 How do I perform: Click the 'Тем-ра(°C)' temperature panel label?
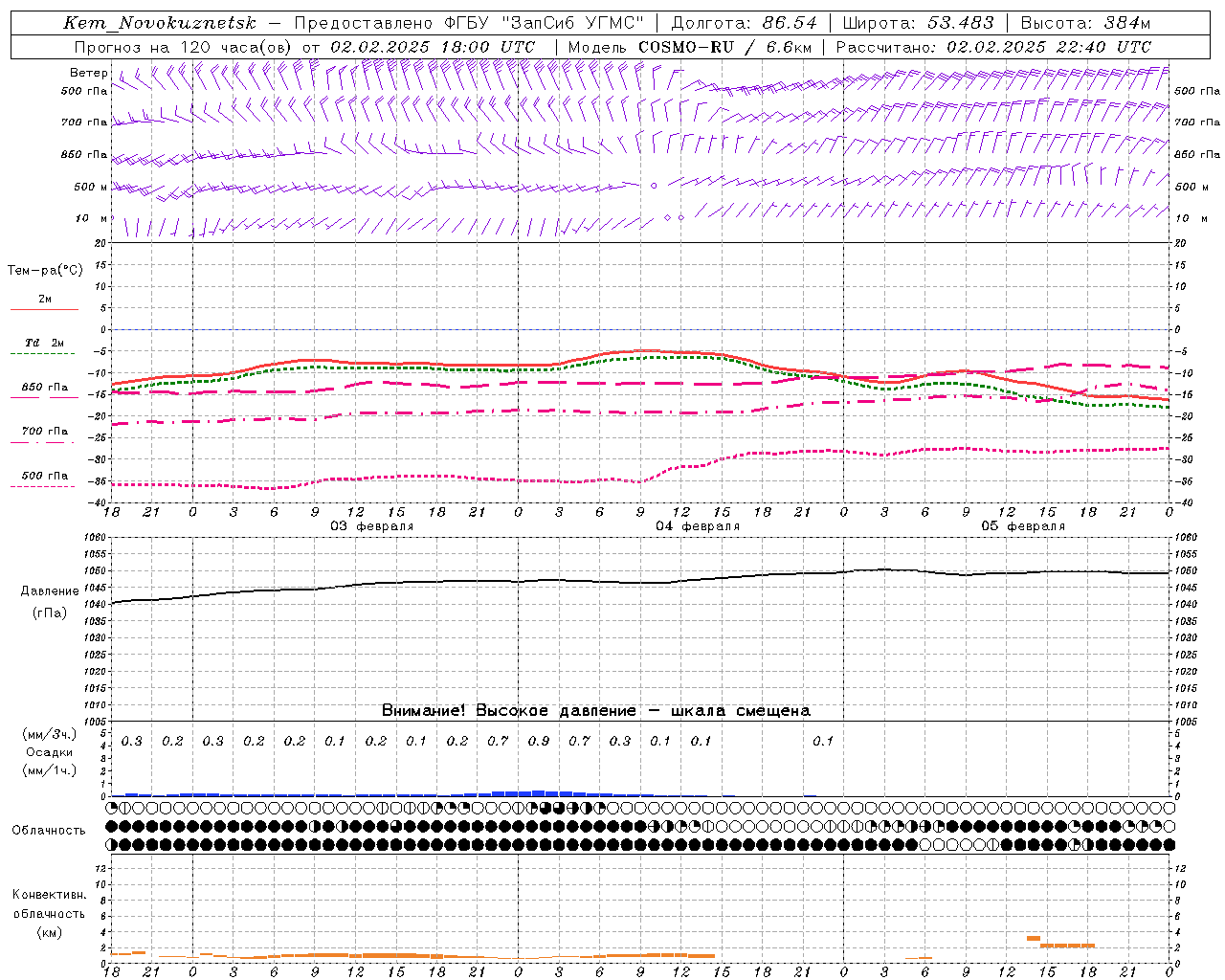point(45,270)
